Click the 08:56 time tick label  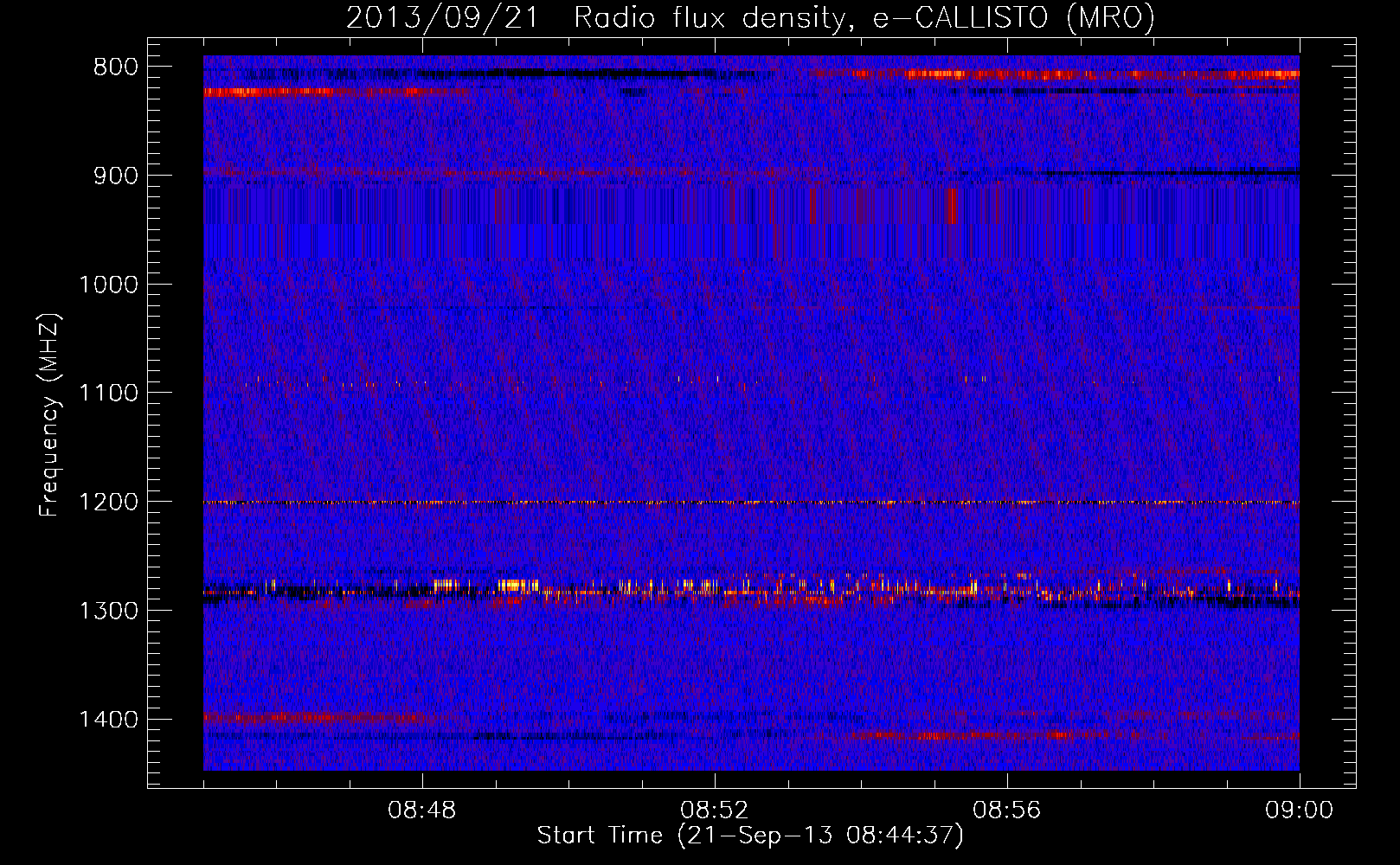click(x=1007, y=811)
